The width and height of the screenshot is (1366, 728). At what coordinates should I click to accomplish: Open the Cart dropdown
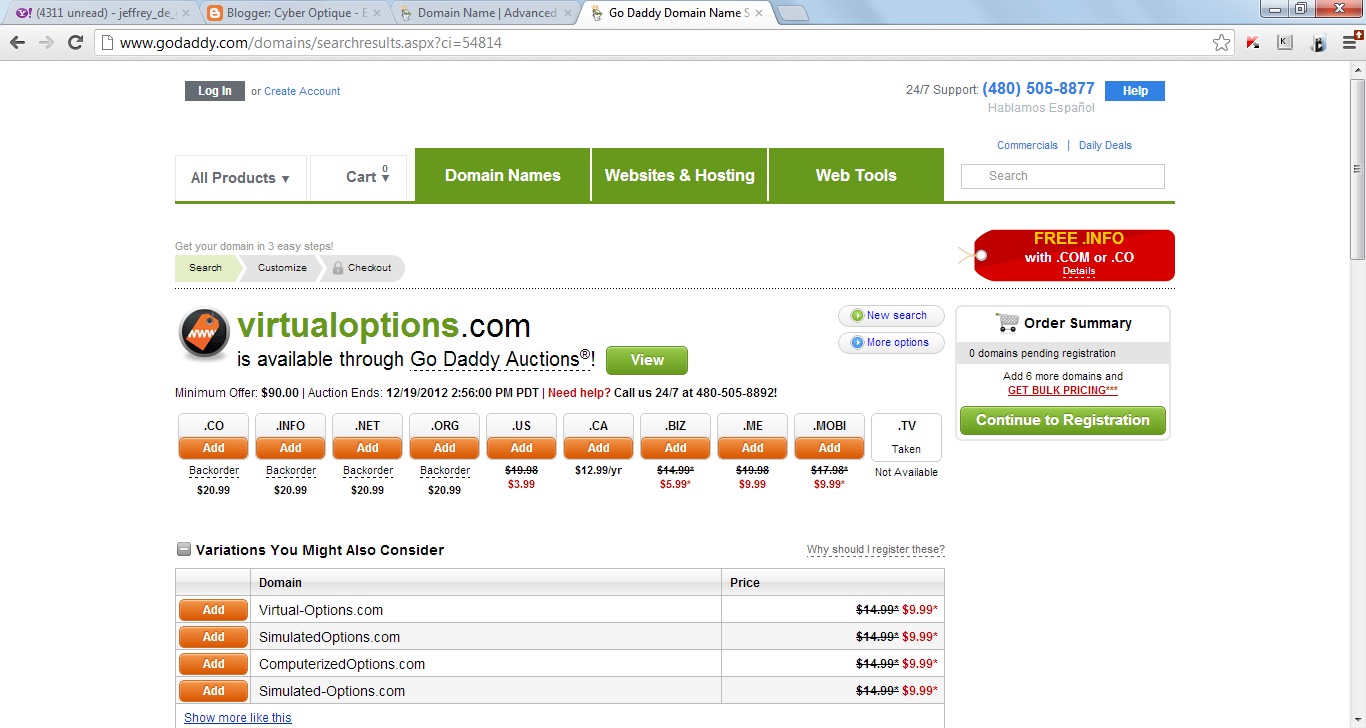click(361, 177)
